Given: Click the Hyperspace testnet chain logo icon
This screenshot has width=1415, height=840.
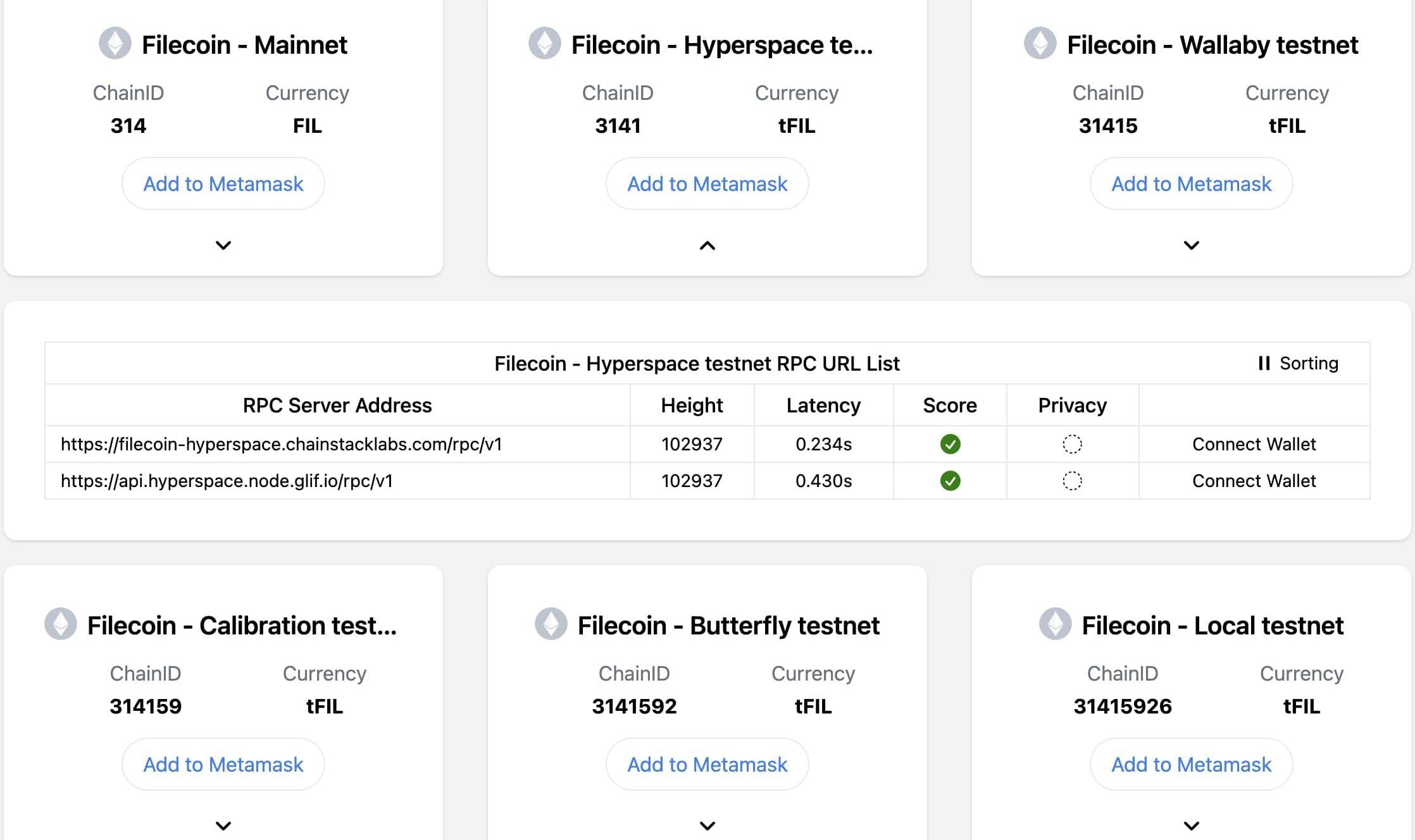Looking at the screenshot, I should (x=545, y=43).
